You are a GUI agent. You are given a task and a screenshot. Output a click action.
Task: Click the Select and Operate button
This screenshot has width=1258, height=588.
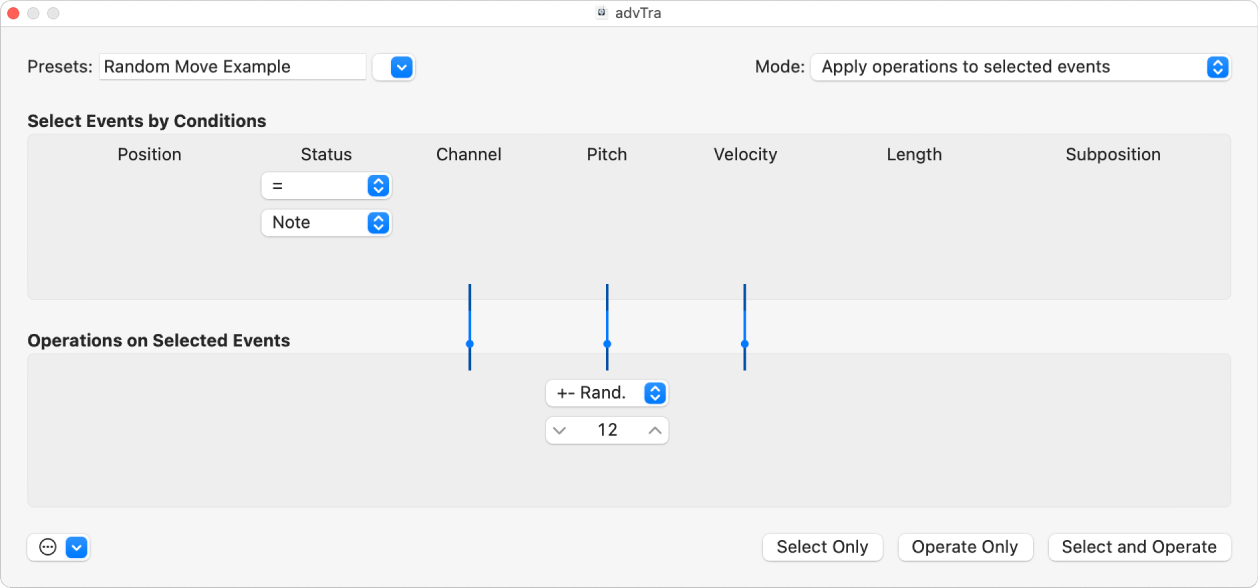[1139, 547]
